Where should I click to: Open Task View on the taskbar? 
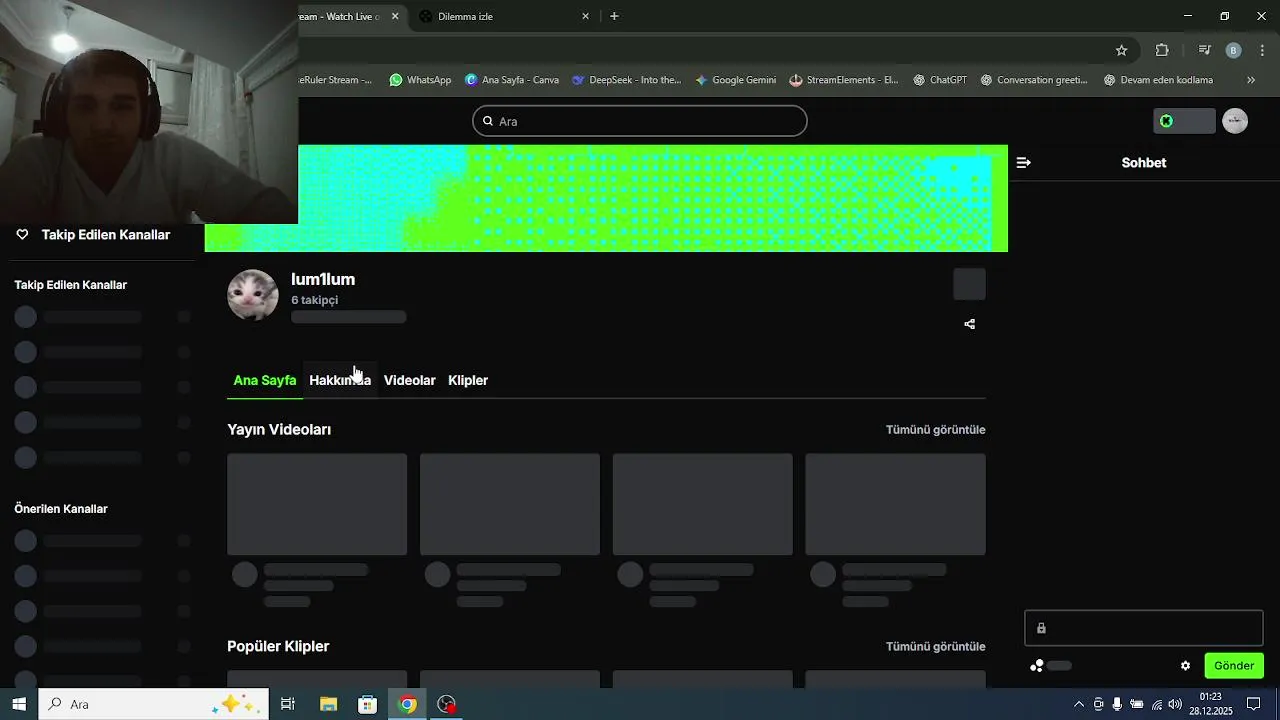click(287, 704)
